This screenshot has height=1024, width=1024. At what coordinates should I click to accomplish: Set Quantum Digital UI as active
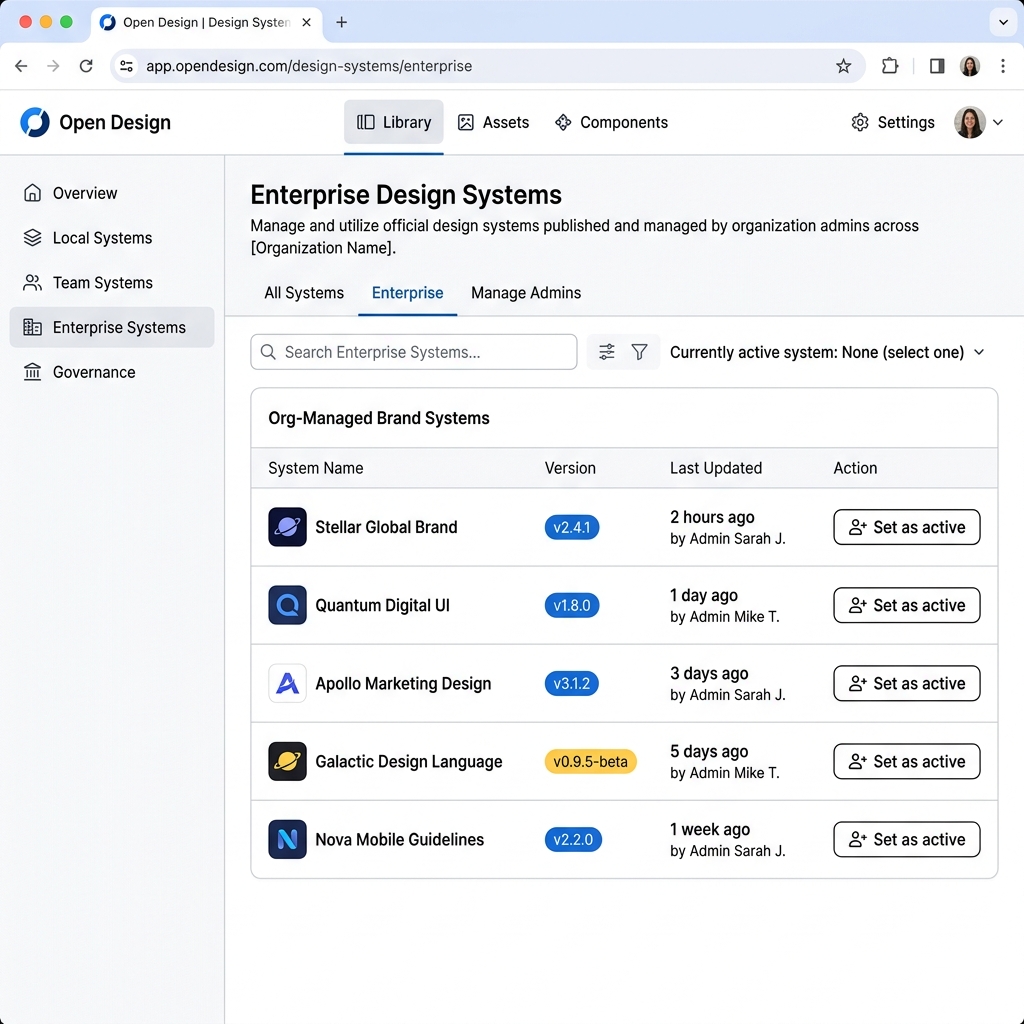pos(906,605)
